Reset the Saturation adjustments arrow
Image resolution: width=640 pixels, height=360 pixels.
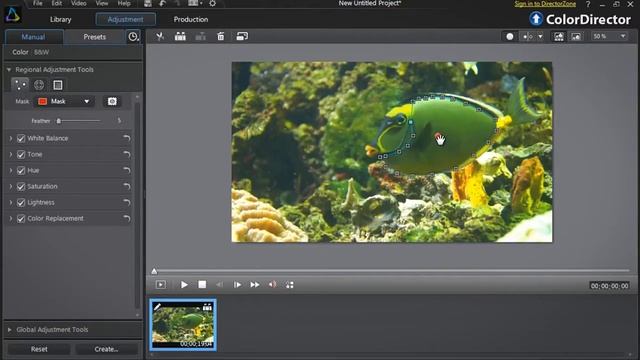coord(127,187)
